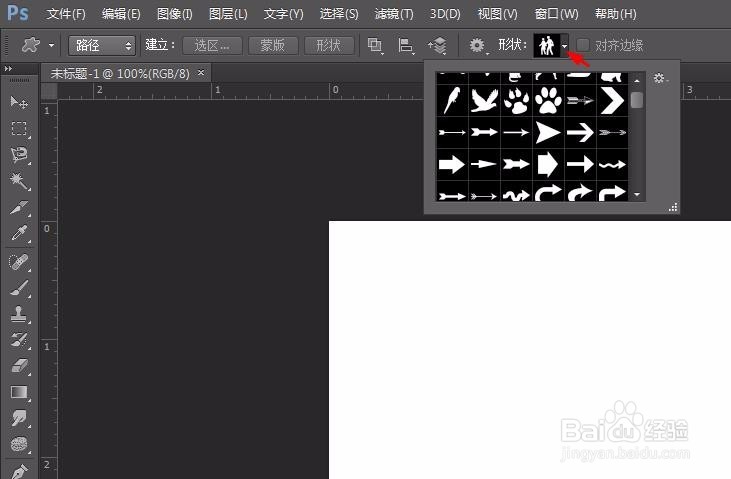731x479 pixels.
Task: Click the shape list scrollbar thumb
Action: pyautogui.click(x=637, y=100)
